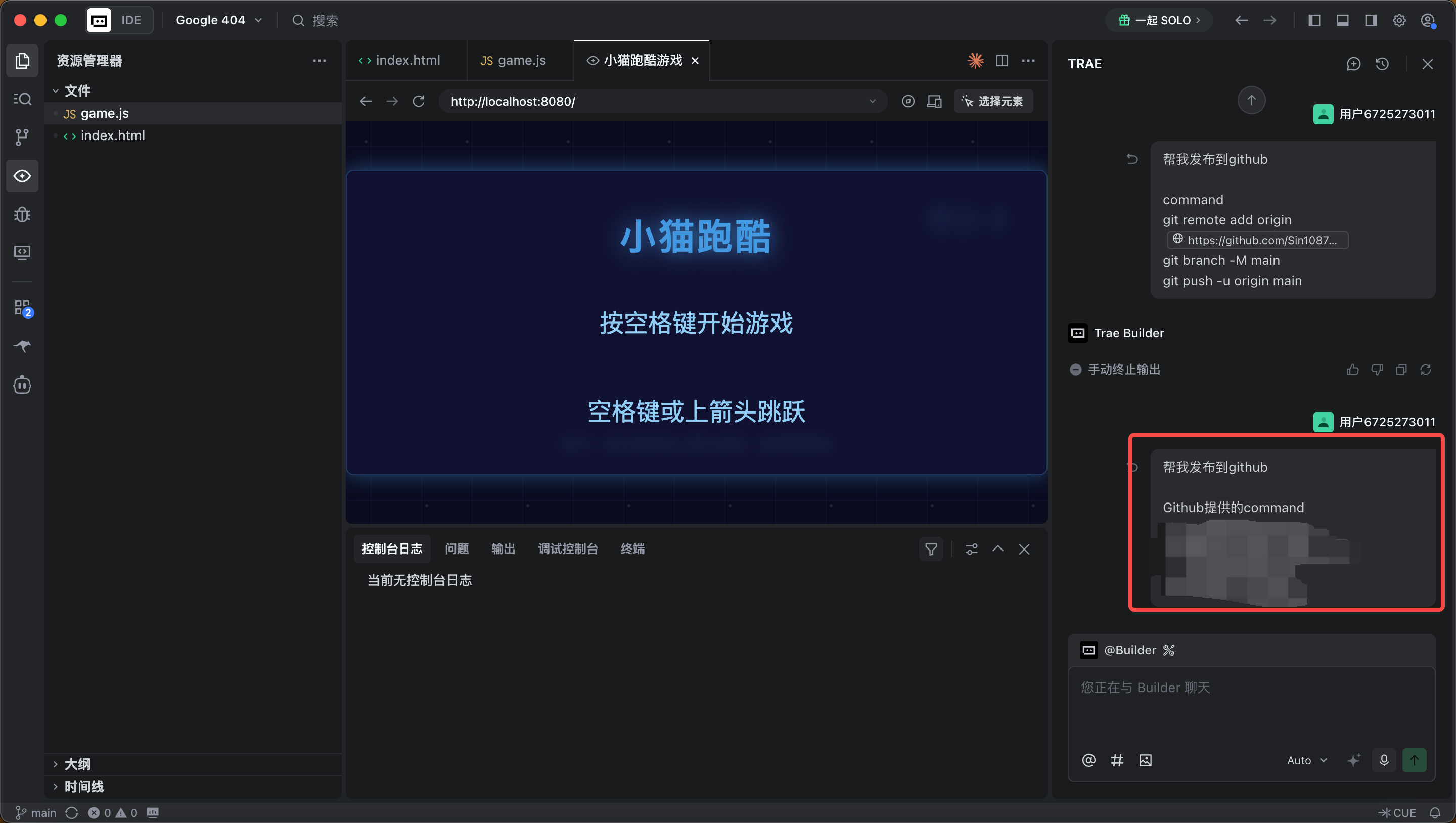Toggle the left sidebar layout icon
This screenshot has width=1456, height=823.
click(x=1314, y=20)
